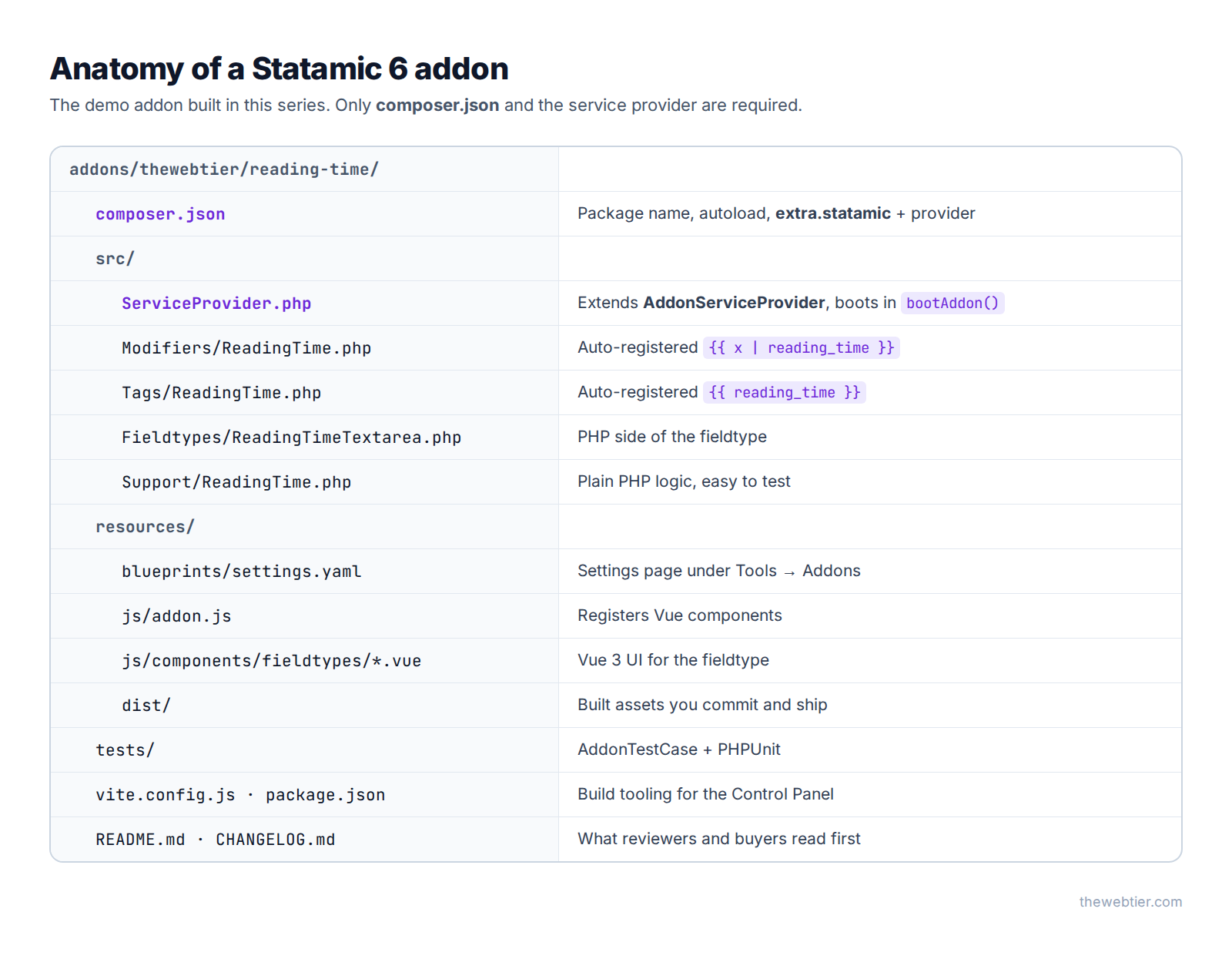This screenshot has height=959, width=1232.
Task: Click 'Build tooling for the Control Panel' text
Action: [x=705, y=794]
